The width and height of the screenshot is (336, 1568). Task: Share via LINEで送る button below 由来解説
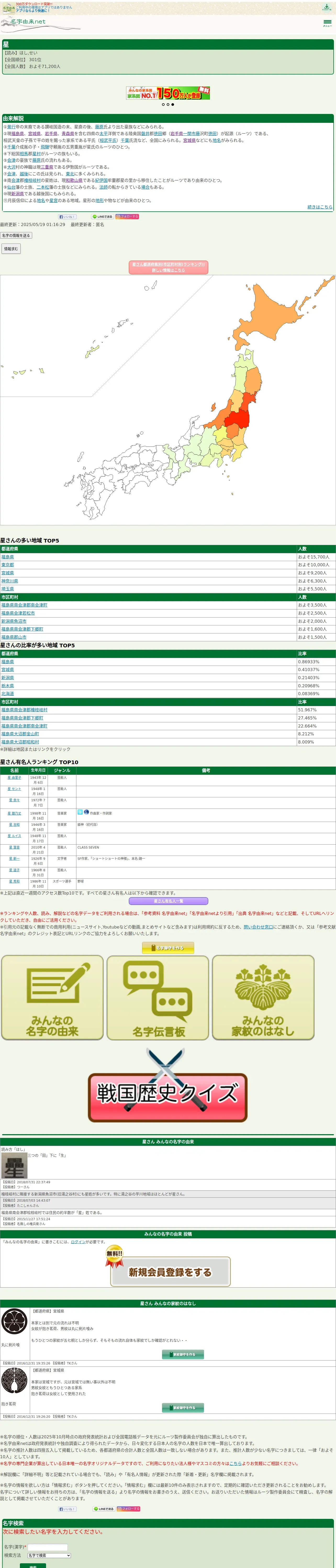(x=102, y=217)
